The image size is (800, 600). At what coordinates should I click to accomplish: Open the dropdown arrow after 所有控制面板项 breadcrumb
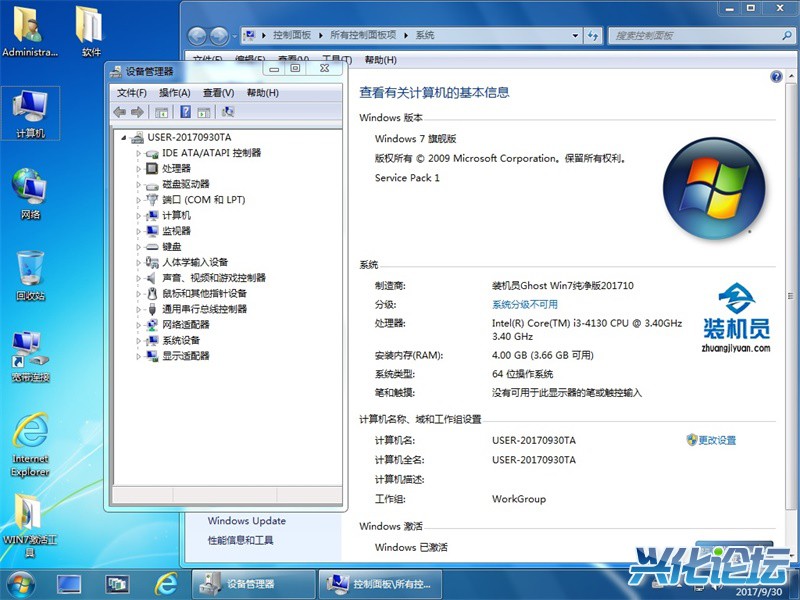(x=406, y=36)
